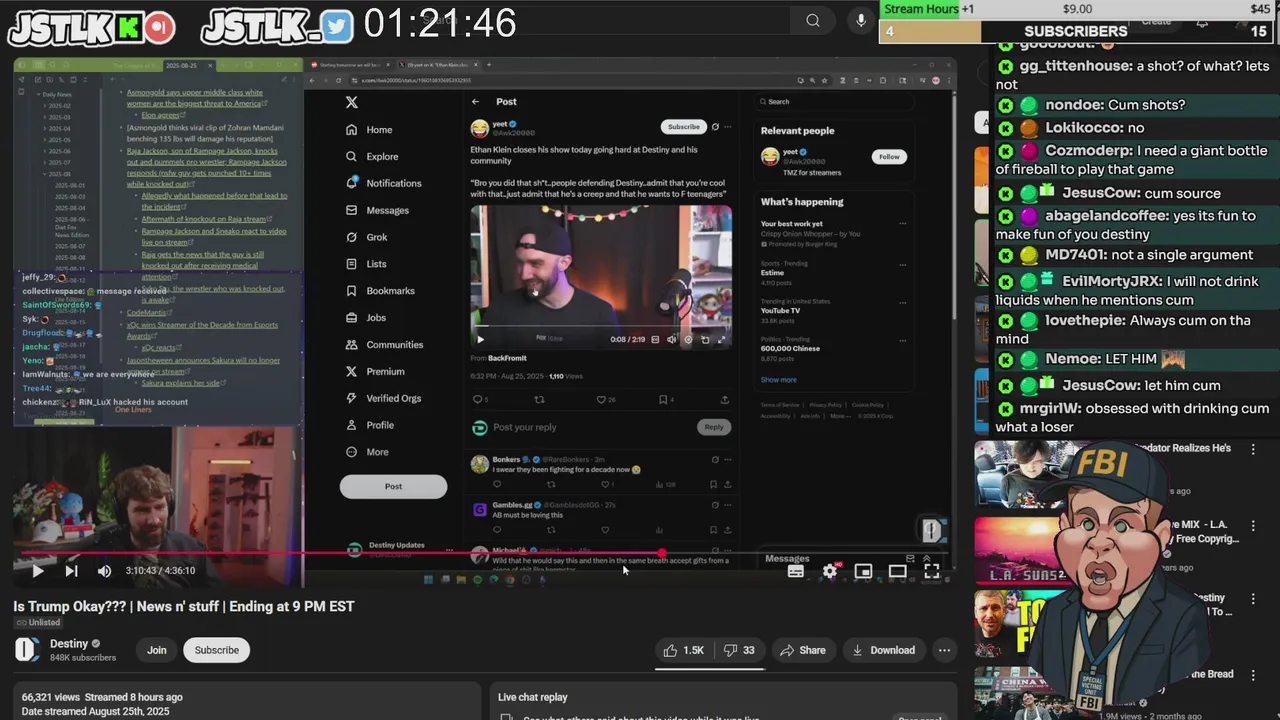Select Home in the streamed X sidebar
Screen dimensions: 1280x720
[x=369, y=129]
